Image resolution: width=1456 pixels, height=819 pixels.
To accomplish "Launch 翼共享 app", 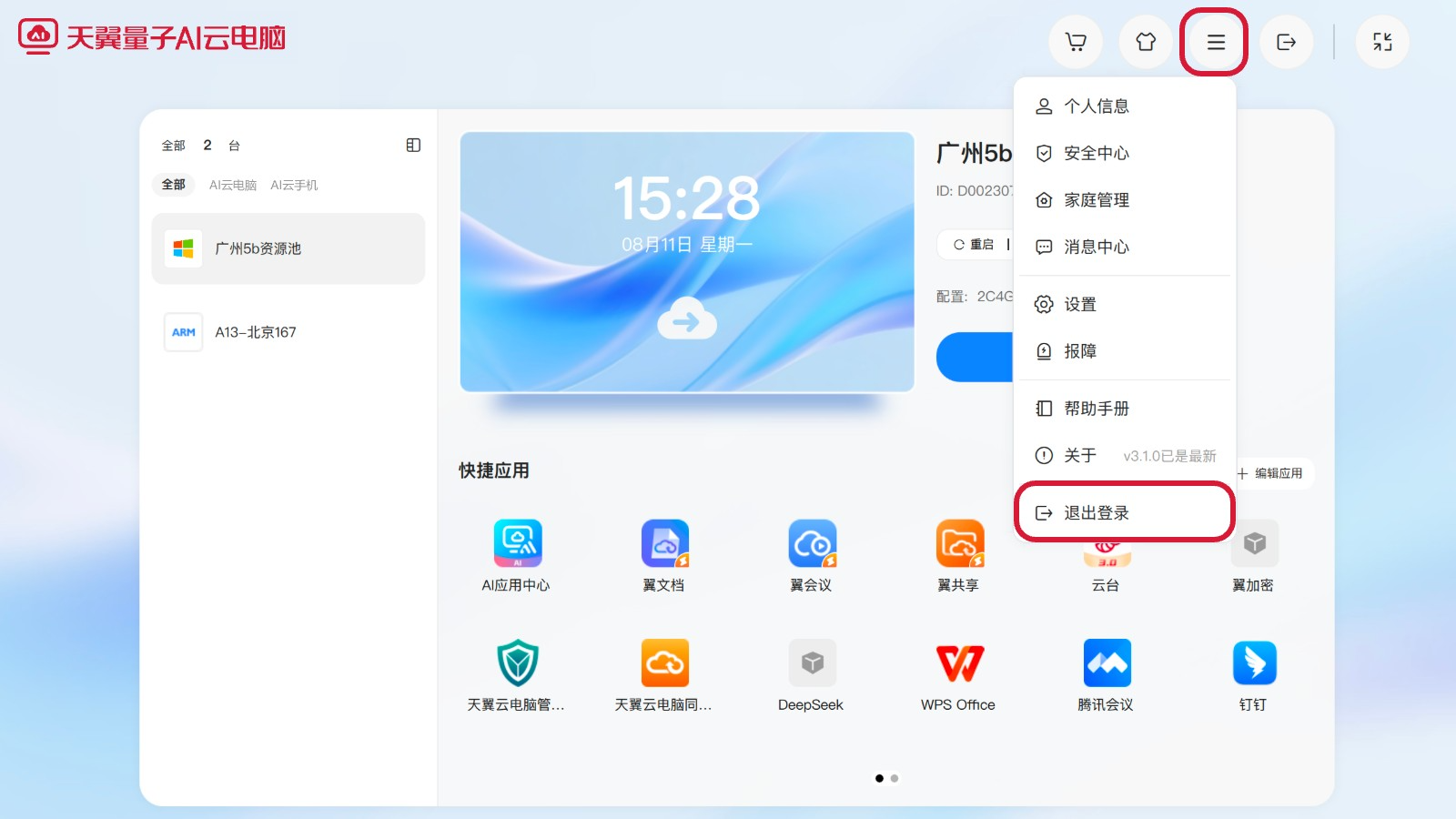I will [959, 555].
